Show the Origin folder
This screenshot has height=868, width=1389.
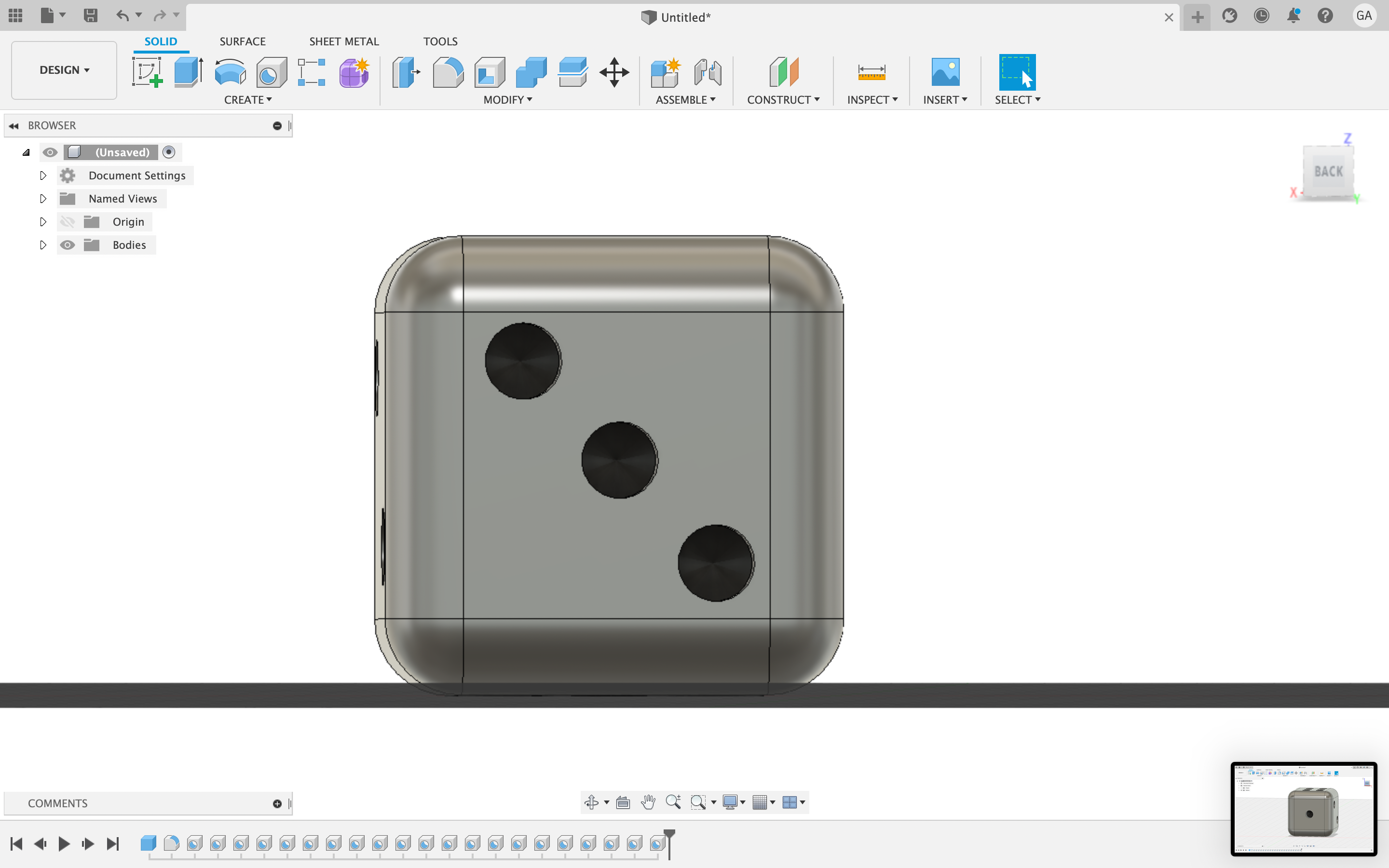point(68,222)
